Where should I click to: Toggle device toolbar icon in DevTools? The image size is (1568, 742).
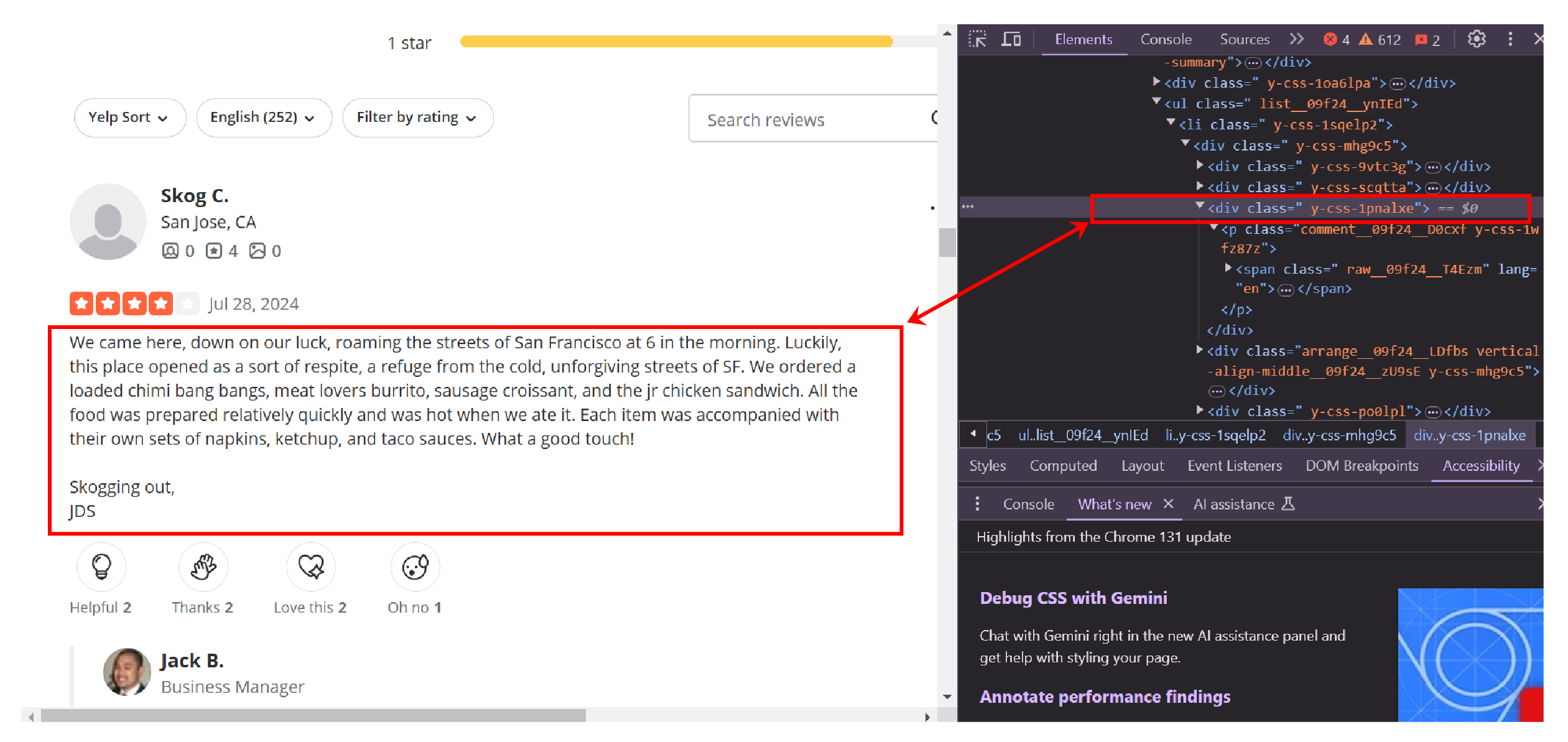click(1011, 39)
